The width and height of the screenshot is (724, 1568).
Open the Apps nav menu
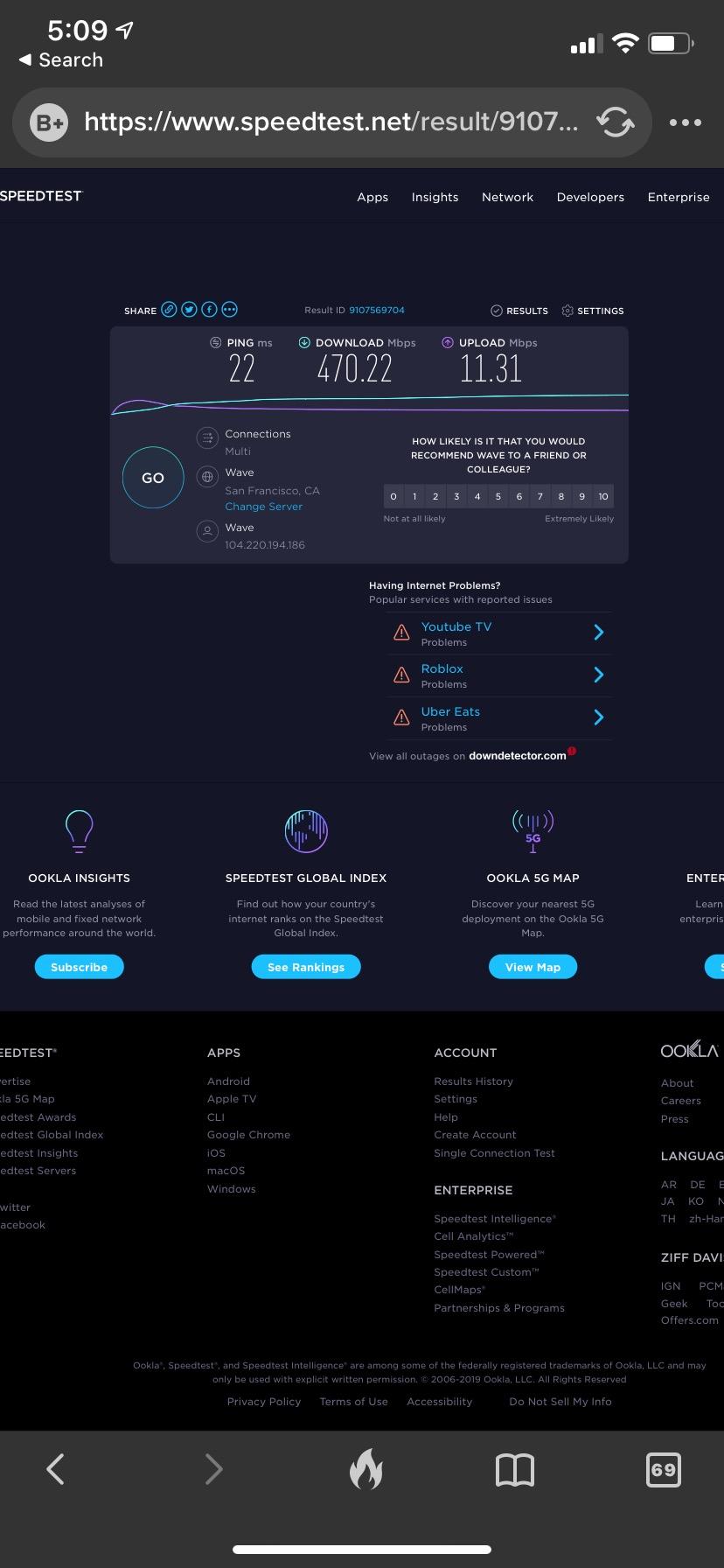coord(372,197)
